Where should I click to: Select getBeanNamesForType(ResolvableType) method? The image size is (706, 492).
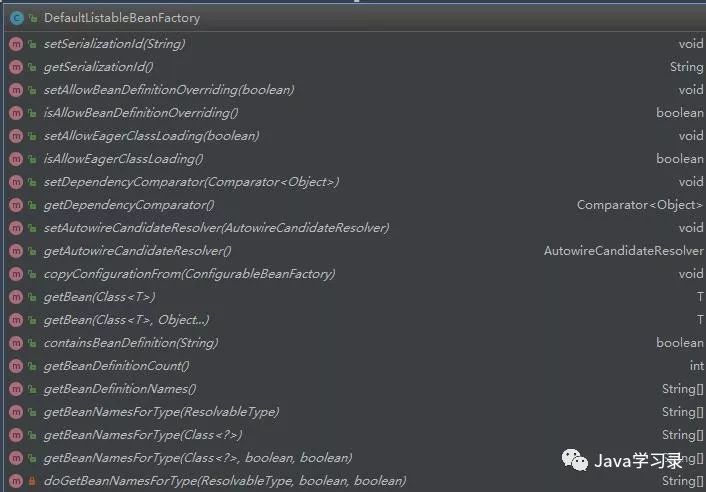[162, 412]
